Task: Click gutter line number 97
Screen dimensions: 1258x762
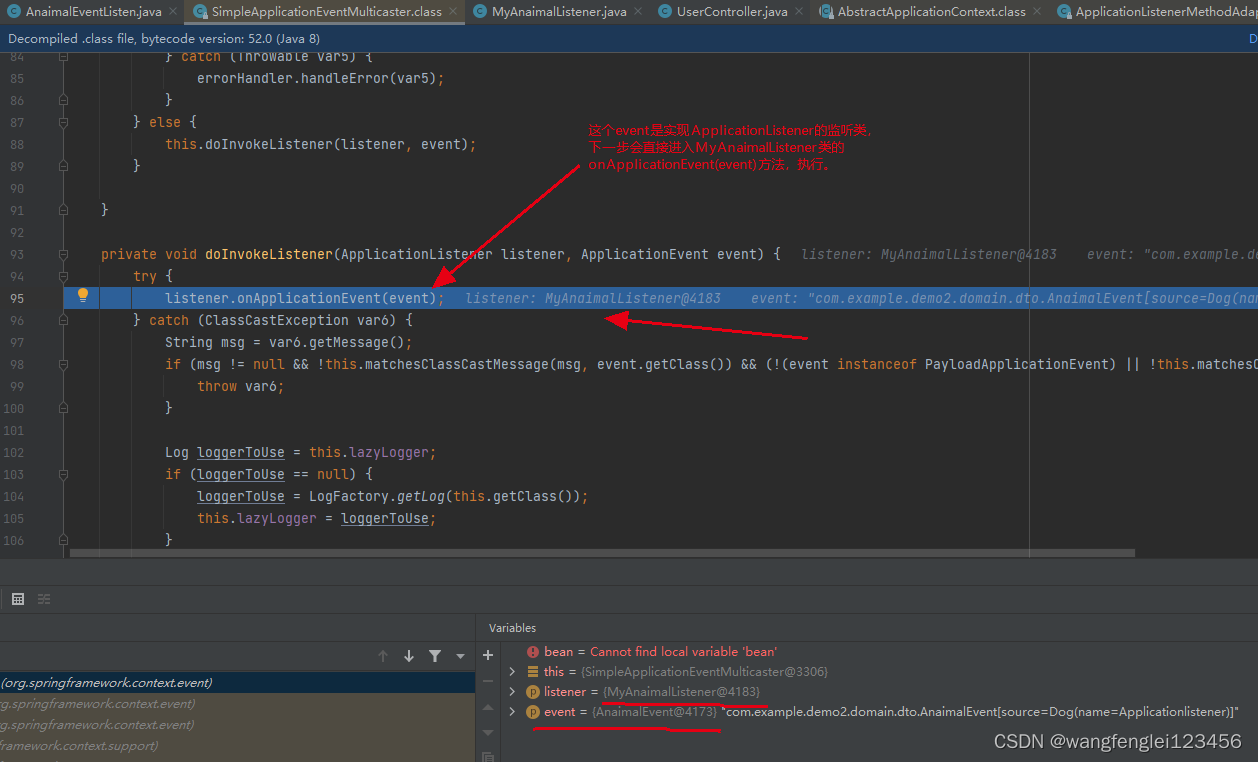Action: 16,342
